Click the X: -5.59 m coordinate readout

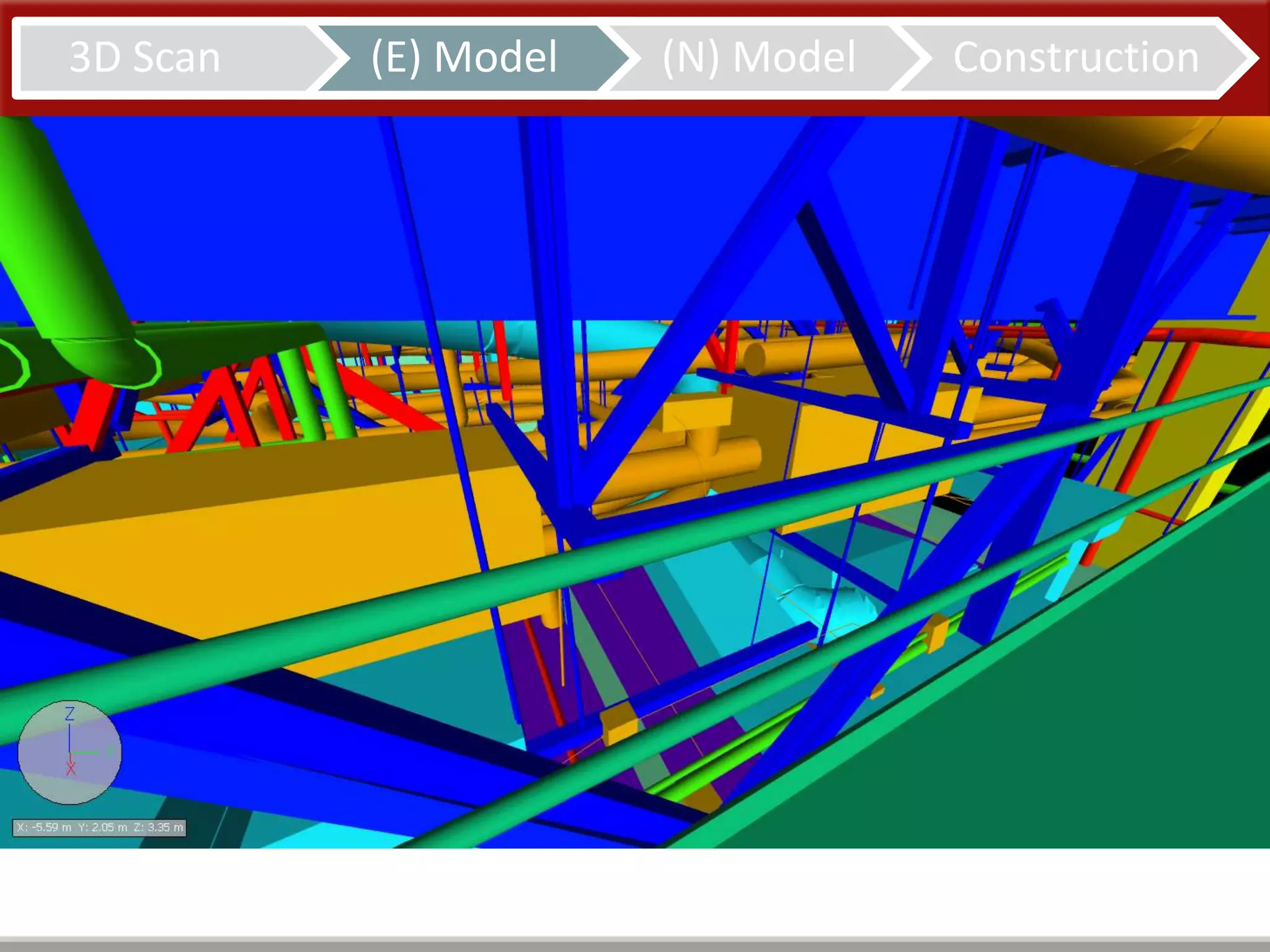point(44,827)
